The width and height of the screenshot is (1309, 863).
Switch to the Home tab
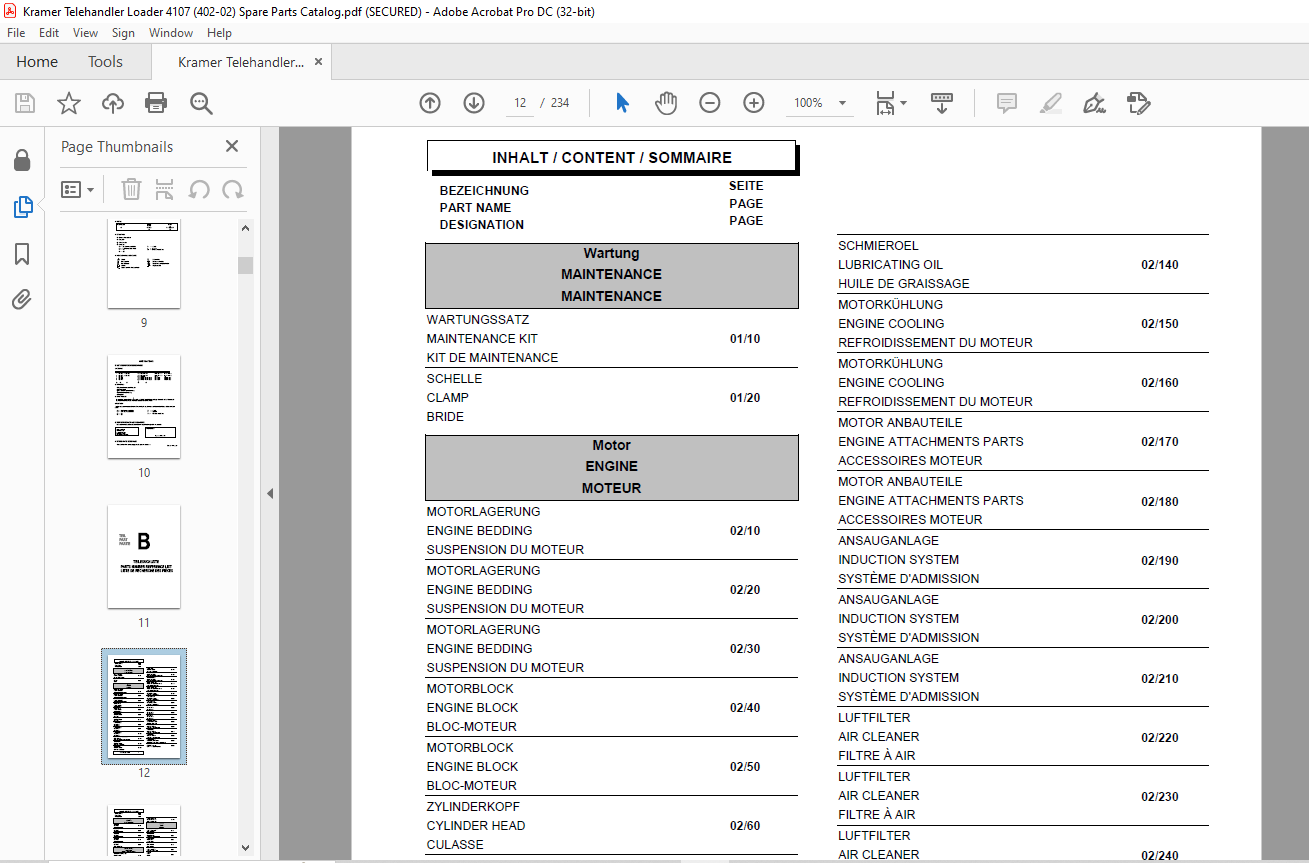tap(37, 62)
